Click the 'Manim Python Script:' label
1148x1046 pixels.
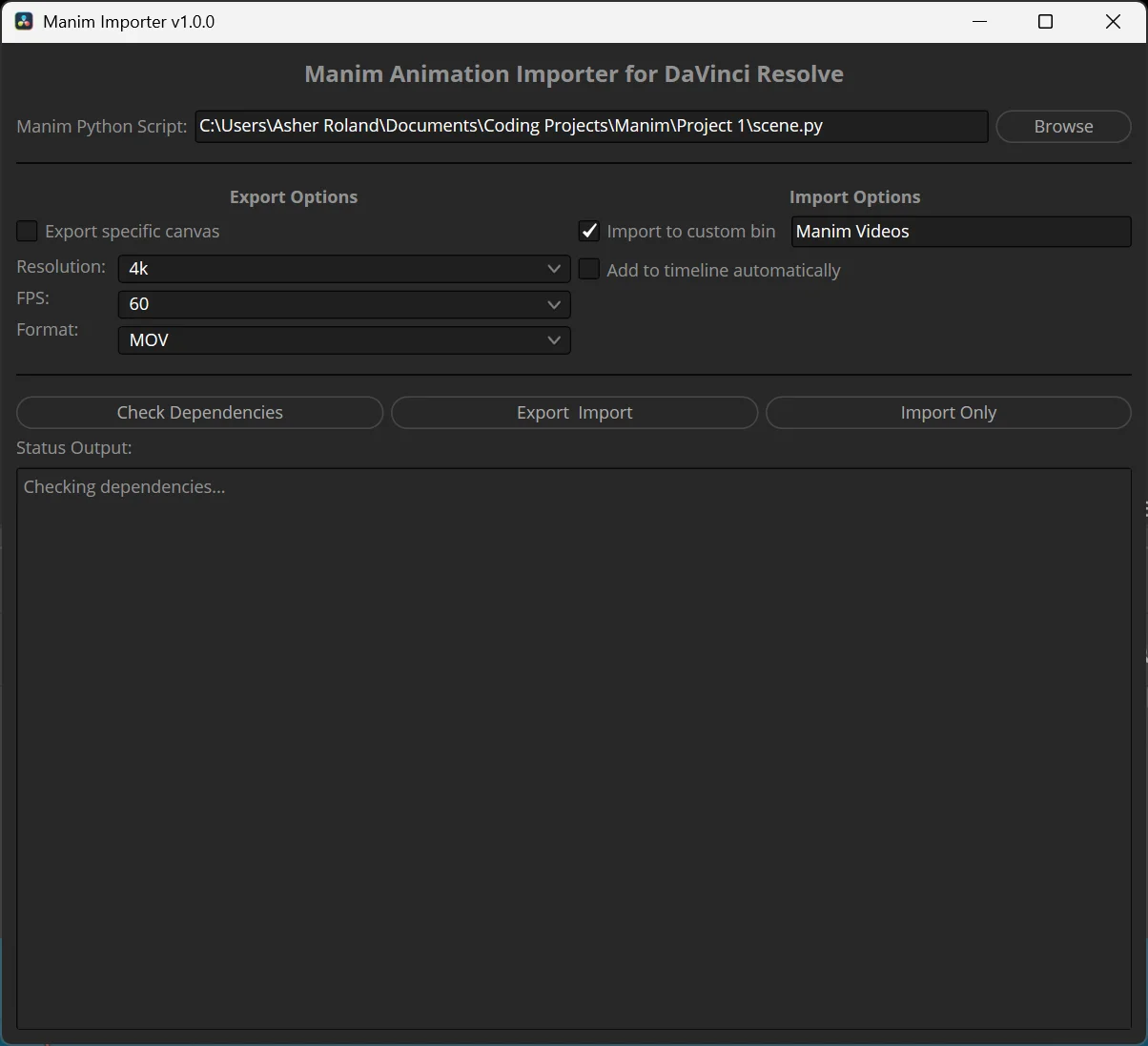102,126
